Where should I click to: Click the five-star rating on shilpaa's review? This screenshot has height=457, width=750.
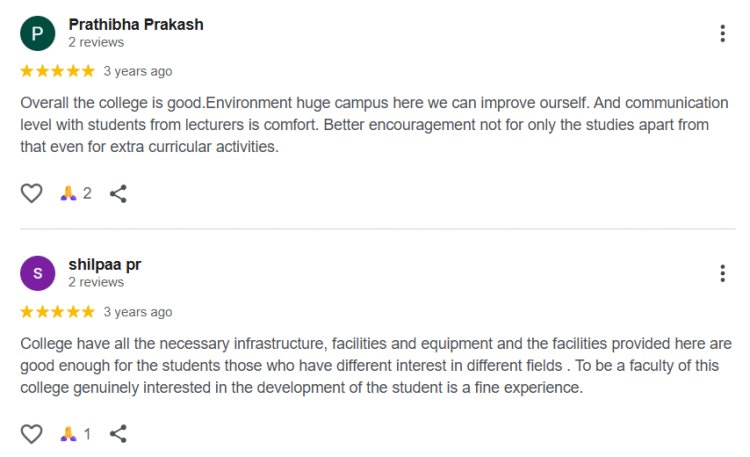point(57,311)
